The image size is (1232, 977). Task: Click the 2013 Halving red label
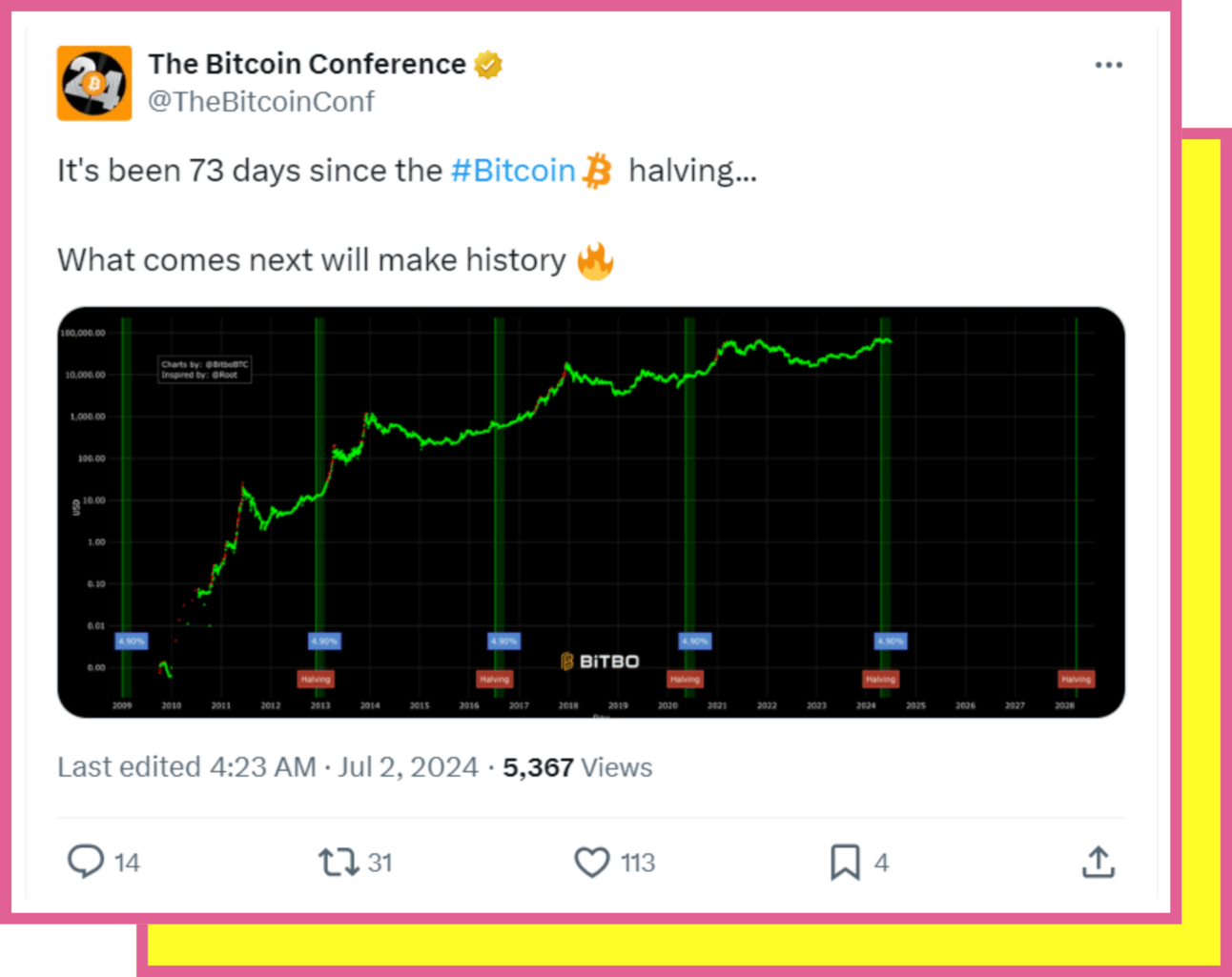pos(316,680)
